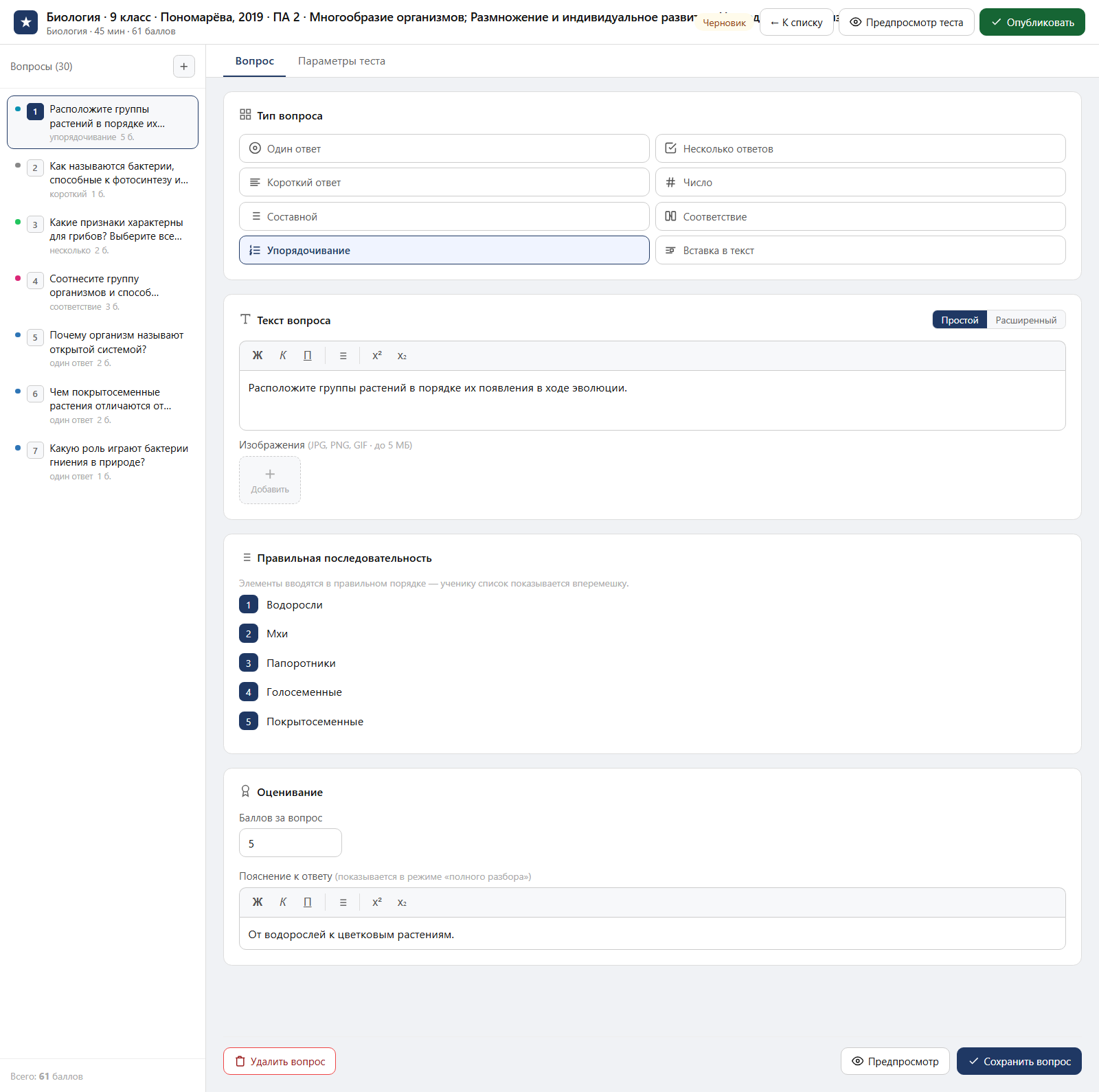This screenshot has width=1099, height=1092.
Task: Click 'Опубликовать' button
Action: pyautogui.click(x=1032, y=22)
